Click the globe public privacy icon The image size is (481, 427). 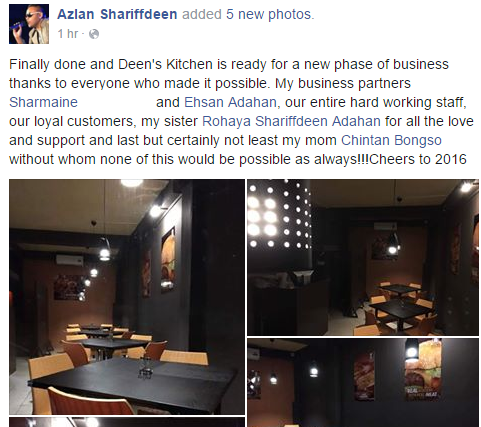click(x=94, y=34)
